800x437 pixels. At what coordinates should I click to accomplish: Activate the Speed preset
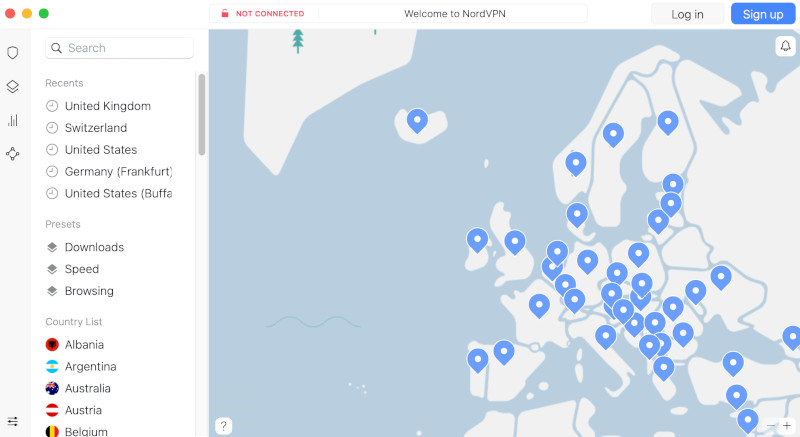[x=82, y=269]
